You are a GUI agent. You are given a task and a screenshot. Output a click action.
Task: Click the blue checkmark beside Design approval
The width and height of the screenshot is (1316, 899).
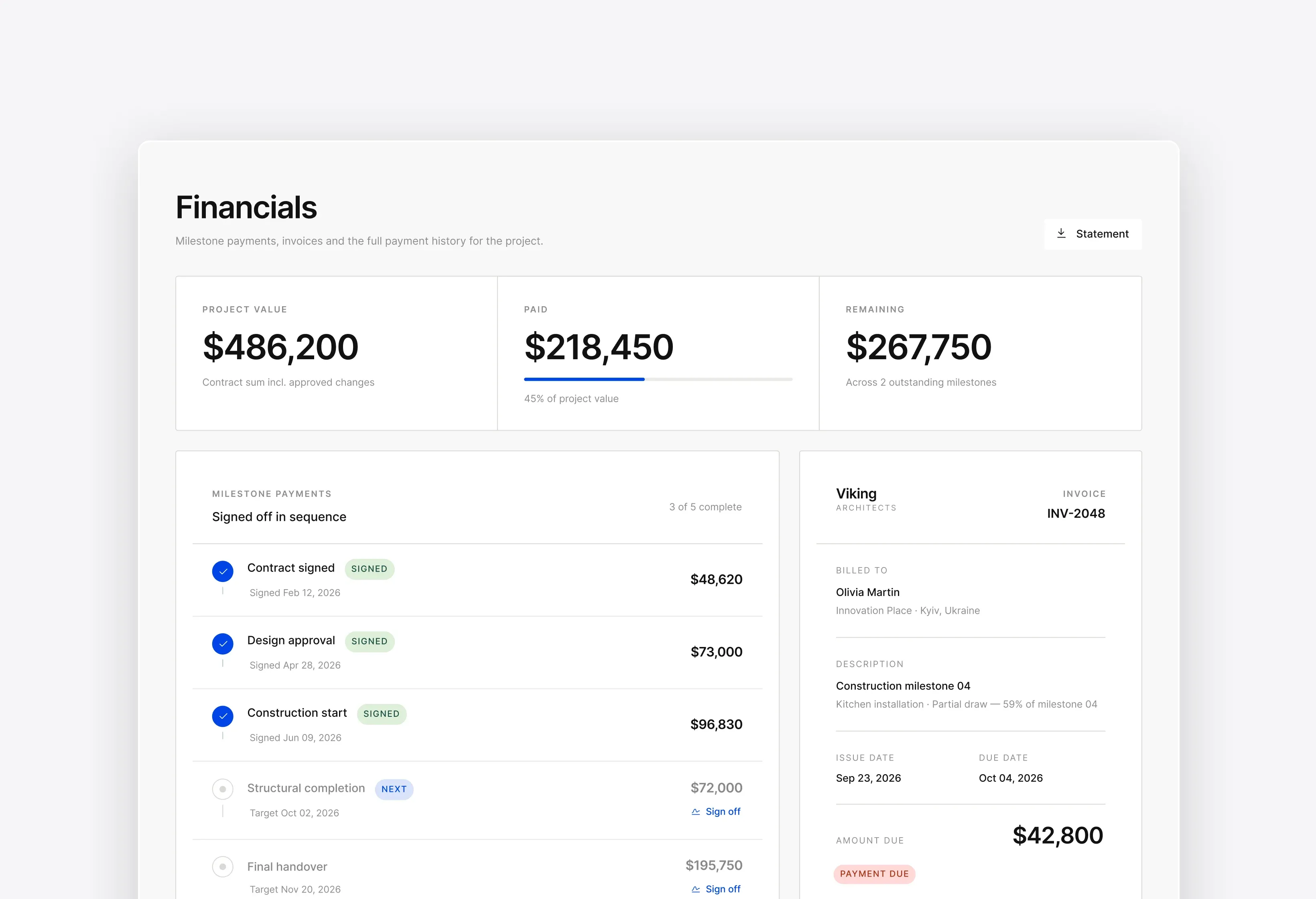point(223,643)
